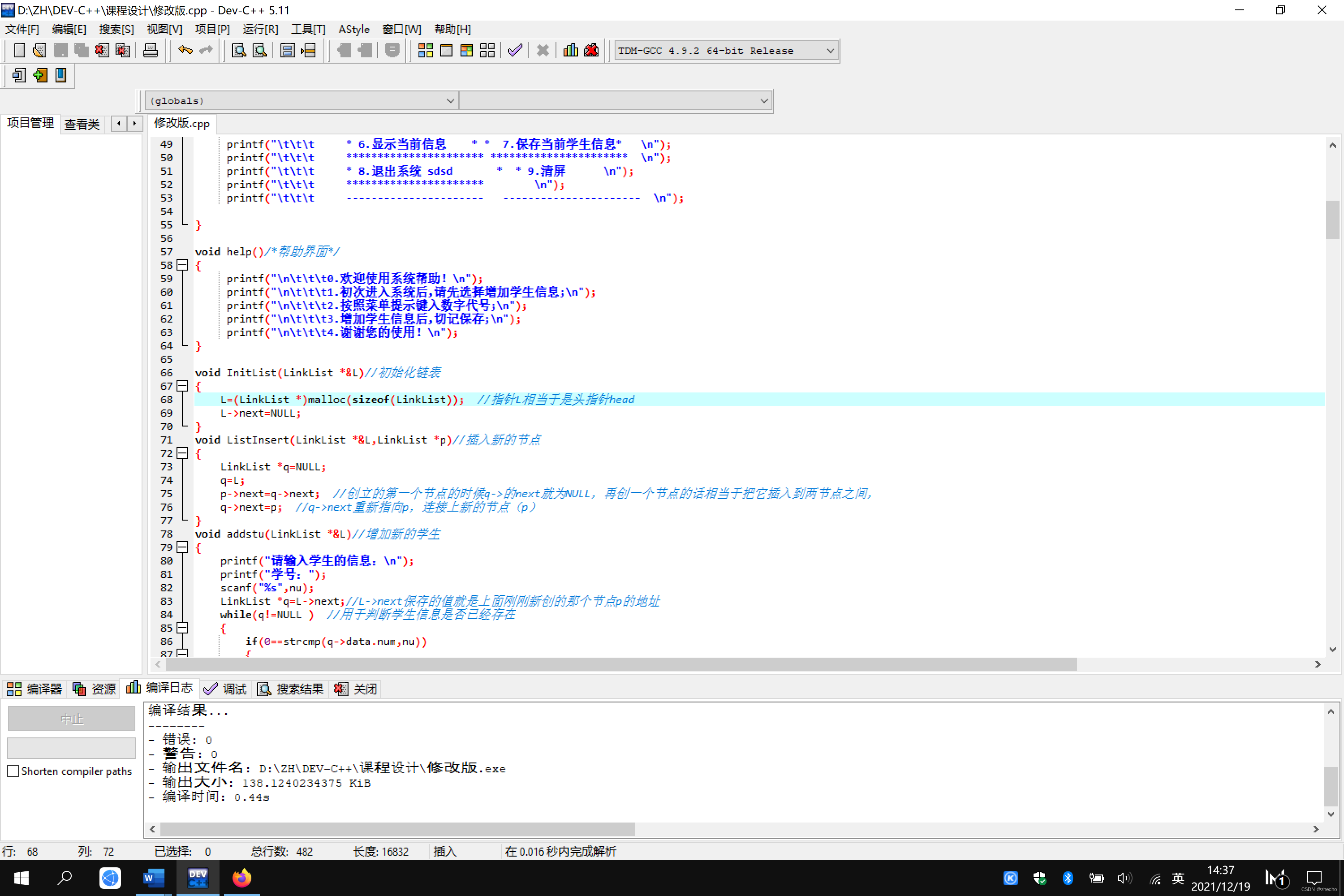Click the Undo arrow icon

(185, 50)
